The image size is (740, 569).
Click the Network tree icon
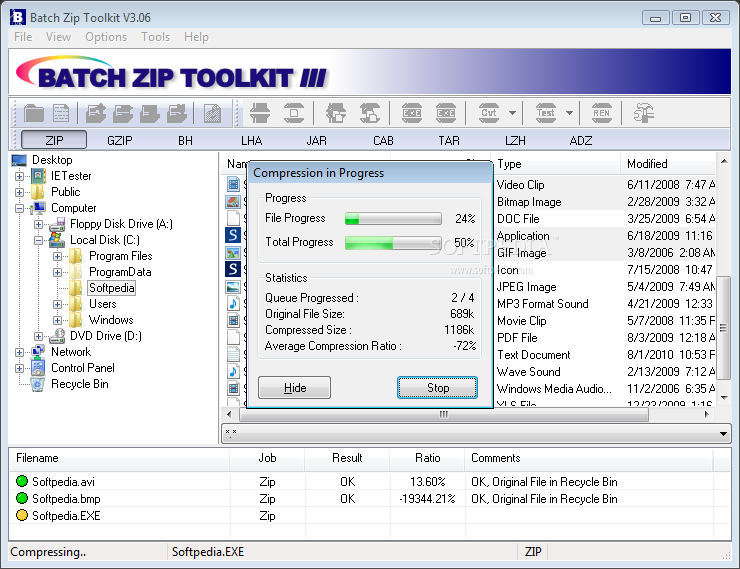(38, 352)
